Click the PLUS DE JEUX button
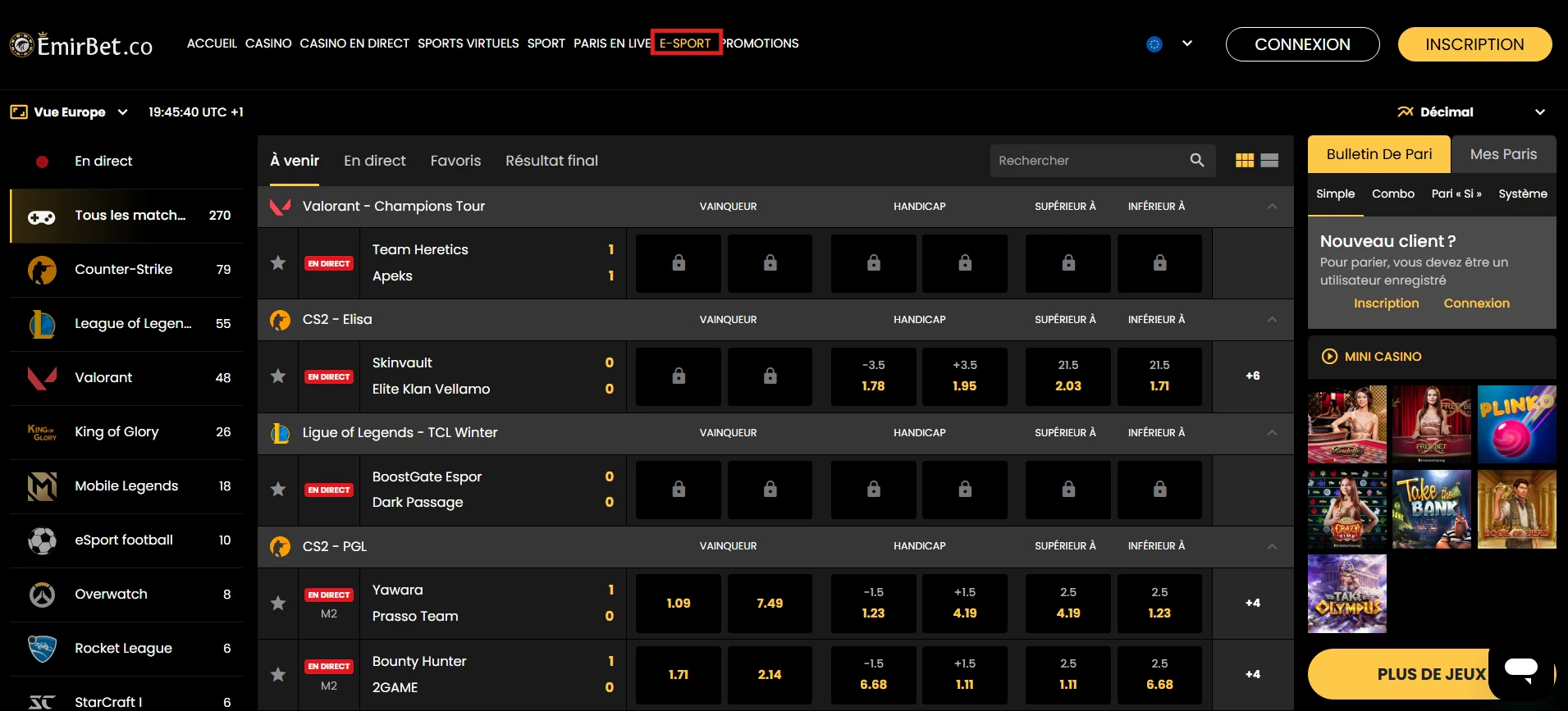Image resolution: width=1568 pixels, height=711 pixels. 1432,674
